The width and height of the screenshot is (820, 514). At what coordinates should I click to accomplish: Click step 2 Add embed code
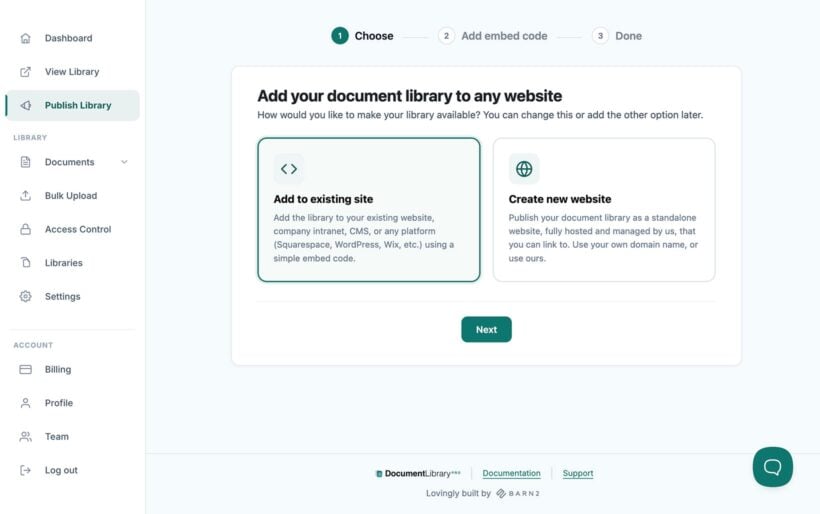pyautogui.click(x=493, y=36)
